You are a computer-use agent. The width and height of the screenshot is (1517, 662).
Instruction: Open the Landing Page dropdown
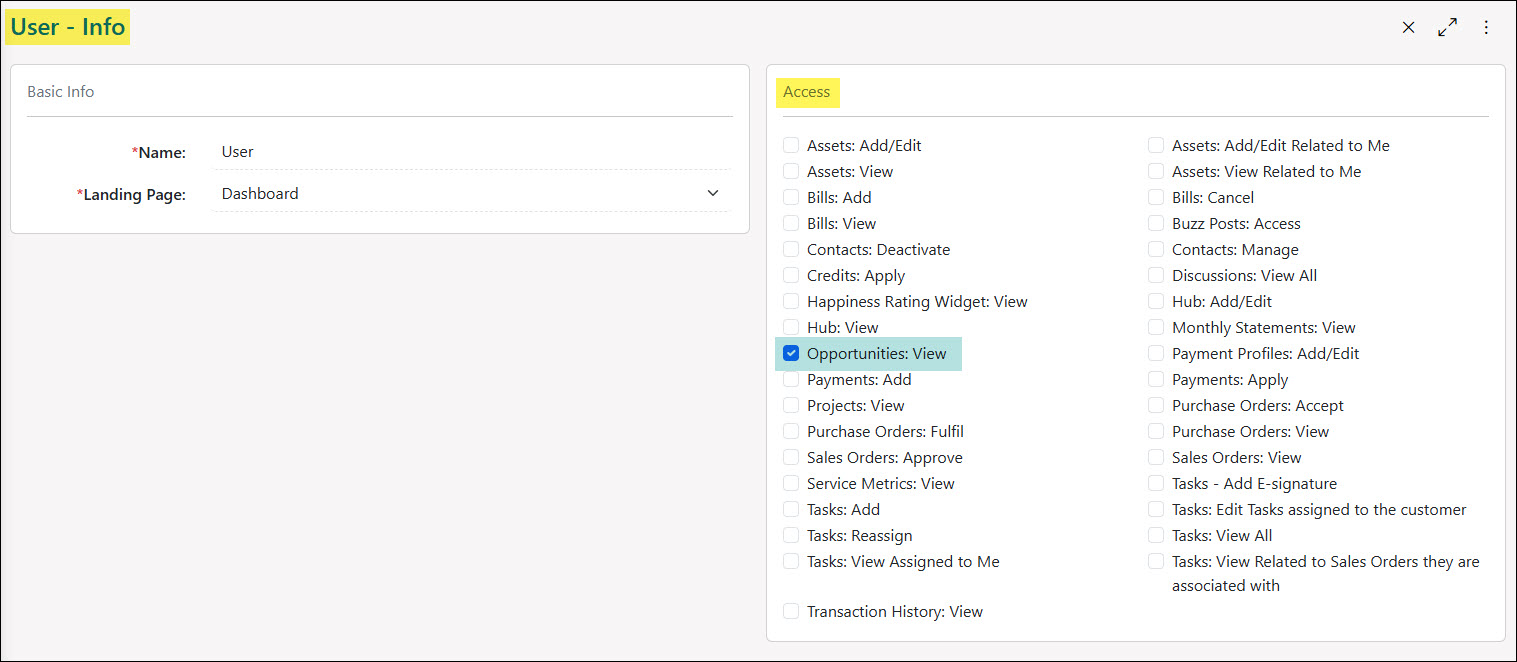tap(712, 193)
